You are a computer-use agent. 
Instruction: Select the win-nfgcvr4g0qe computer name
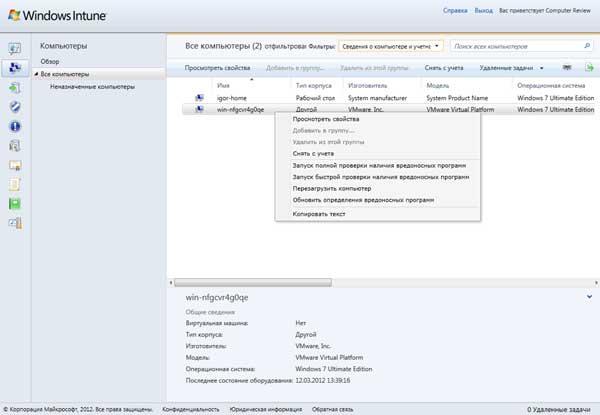click(240, 109)
